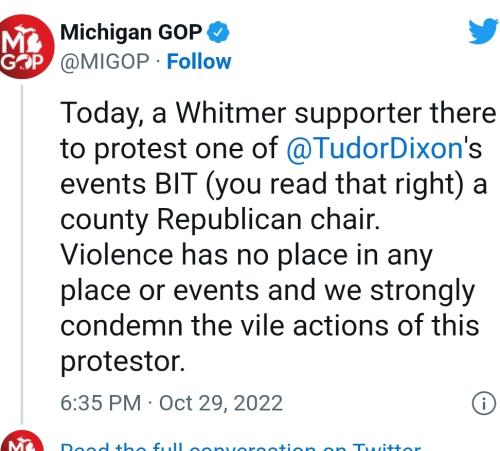500x451 pixels.
Task: Click the blue verified checkmark badge
Action: (x=218, y=32)
